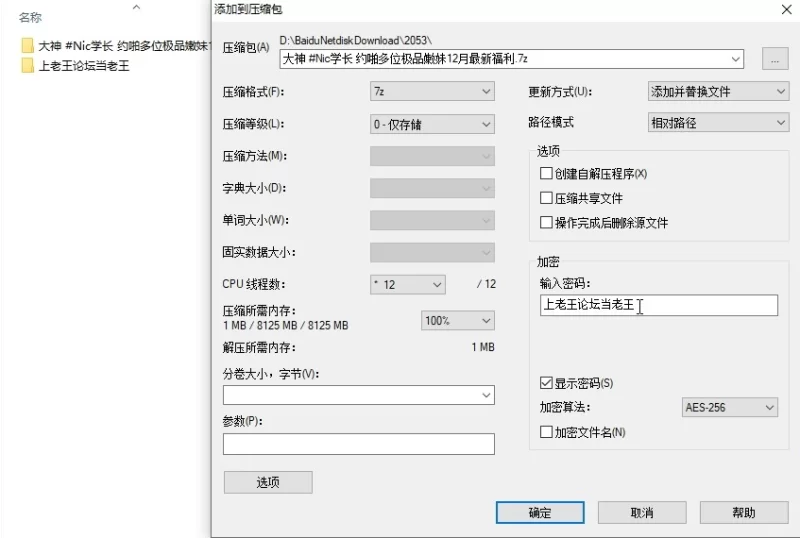Click the browse (...) button for archive path

(775, 59)
